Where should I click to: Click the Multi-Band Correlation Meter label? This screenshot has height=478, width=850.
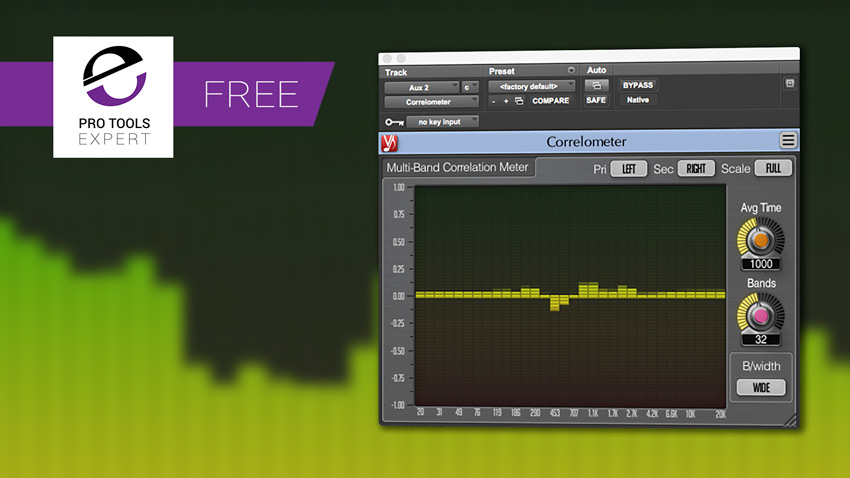tap(457, 167)
